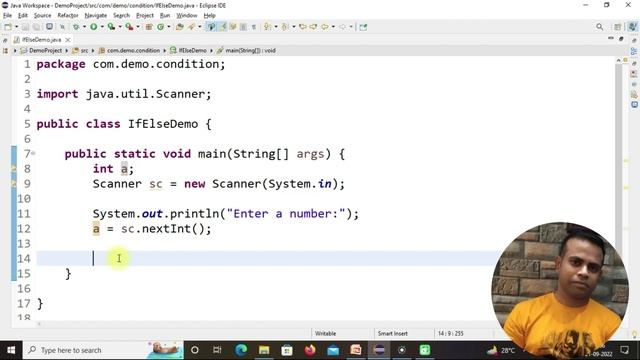Maximize the editor area
The image size is (640, 360).
click(x=621, y=39)
